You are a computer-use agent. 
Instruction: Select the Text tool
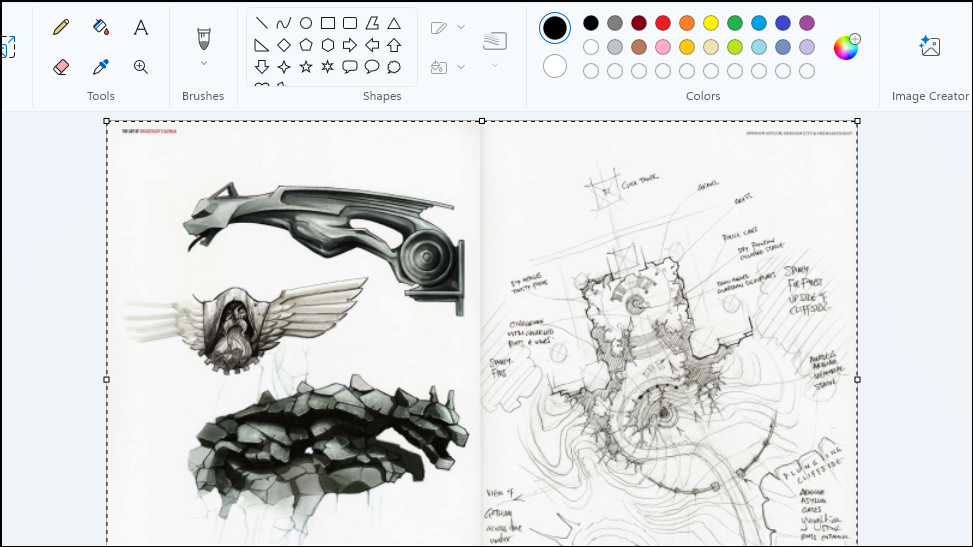pos(141,27)
